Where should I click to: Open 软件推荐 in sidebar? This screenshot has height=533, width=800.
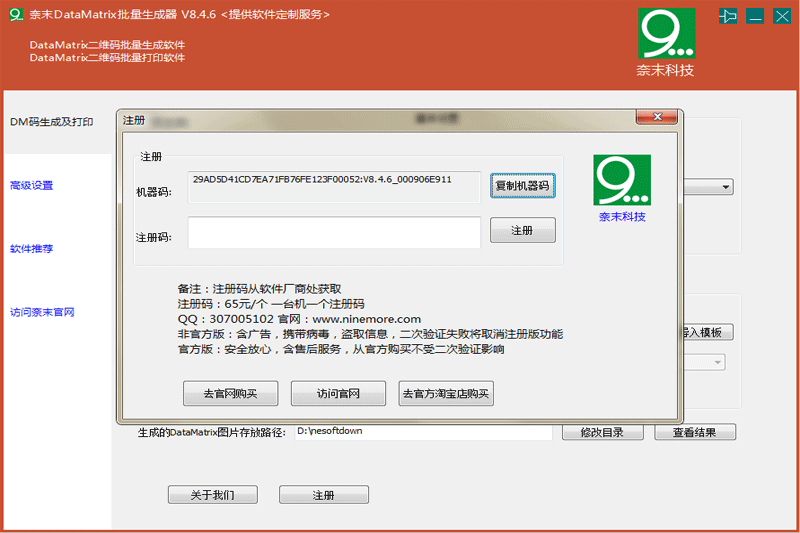click(32, 249)
